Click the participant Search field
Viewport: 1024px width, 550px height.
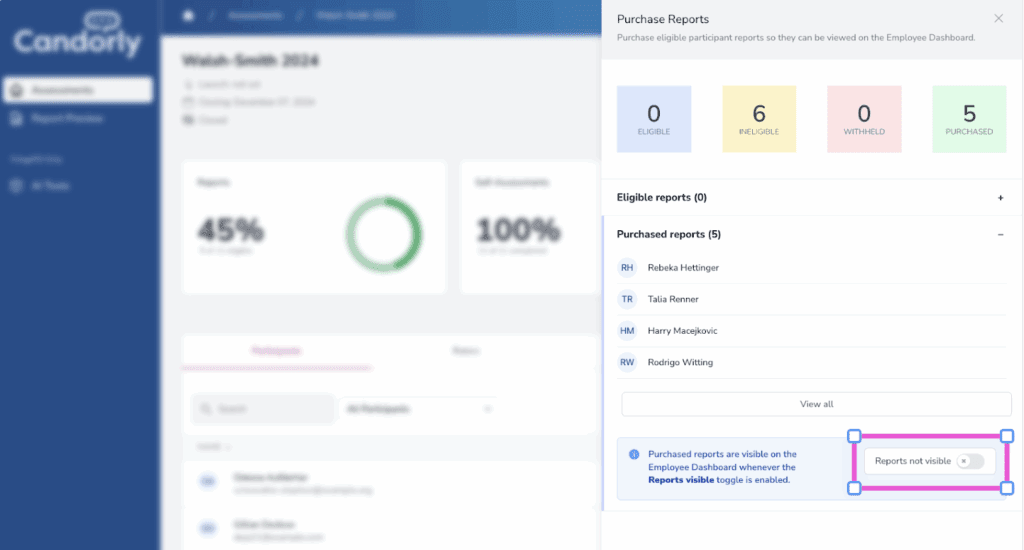tap(263, 409)
